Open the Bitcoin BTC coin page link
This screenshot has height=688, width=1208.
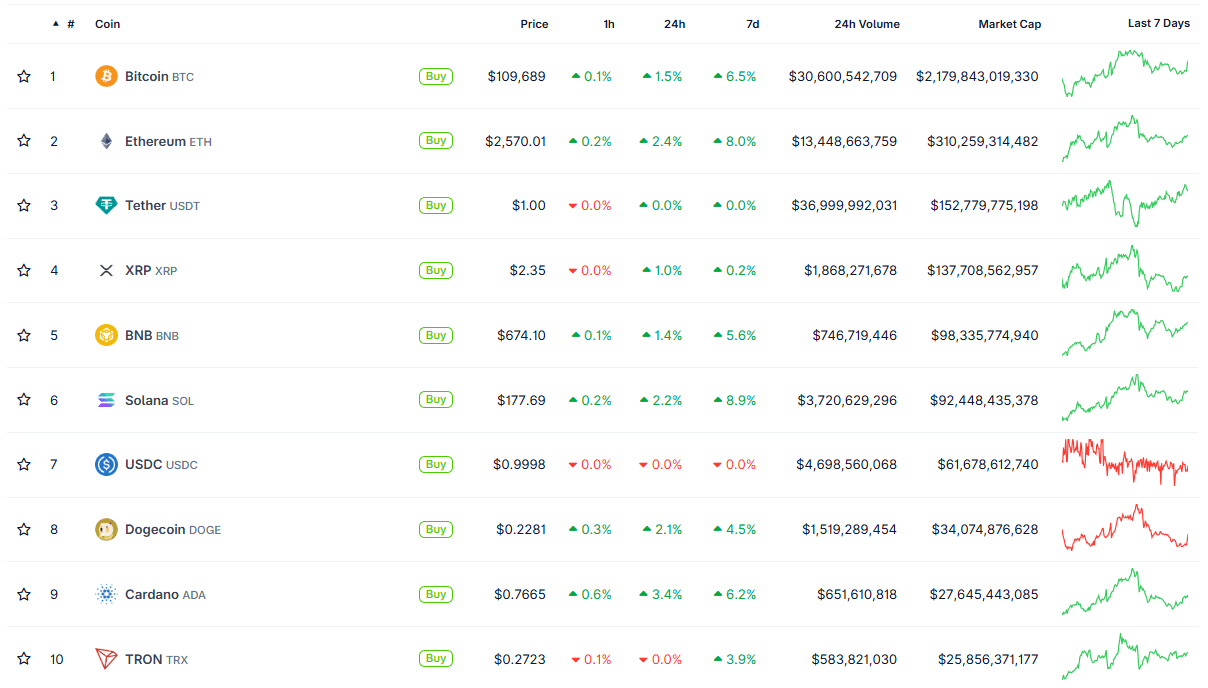point(159,76)
